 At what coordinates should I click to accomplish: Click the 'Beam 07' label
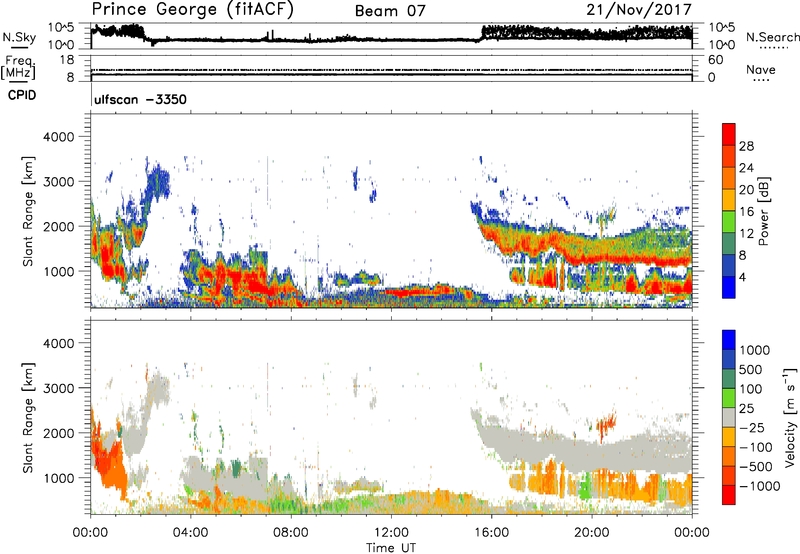(x=390, y=11)
